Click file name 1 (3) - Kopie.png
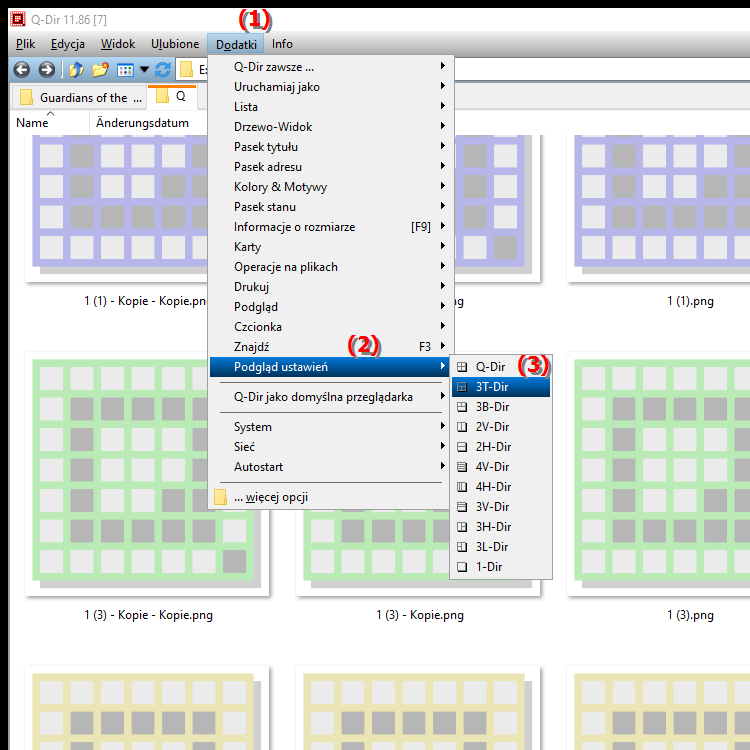The image size is (750, 750). (x=420, y=615)
